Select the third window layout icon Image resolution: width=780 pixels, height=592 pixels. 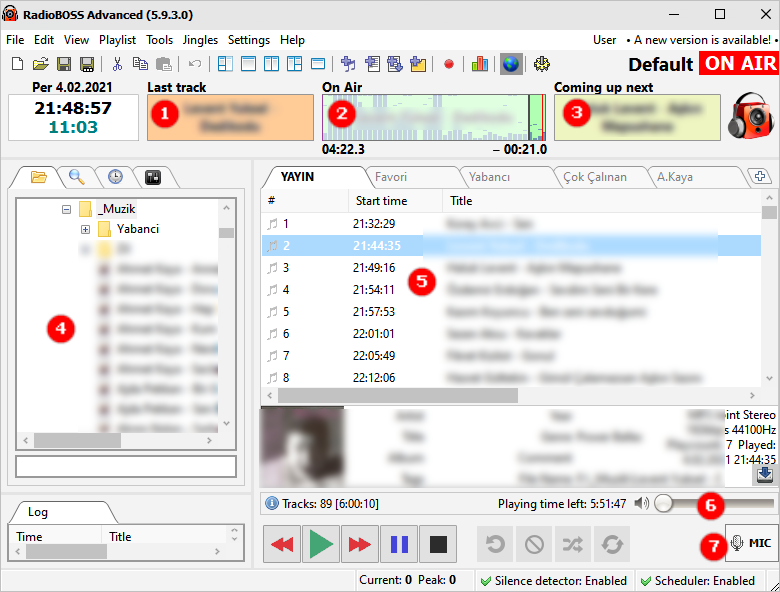[272, 64]
